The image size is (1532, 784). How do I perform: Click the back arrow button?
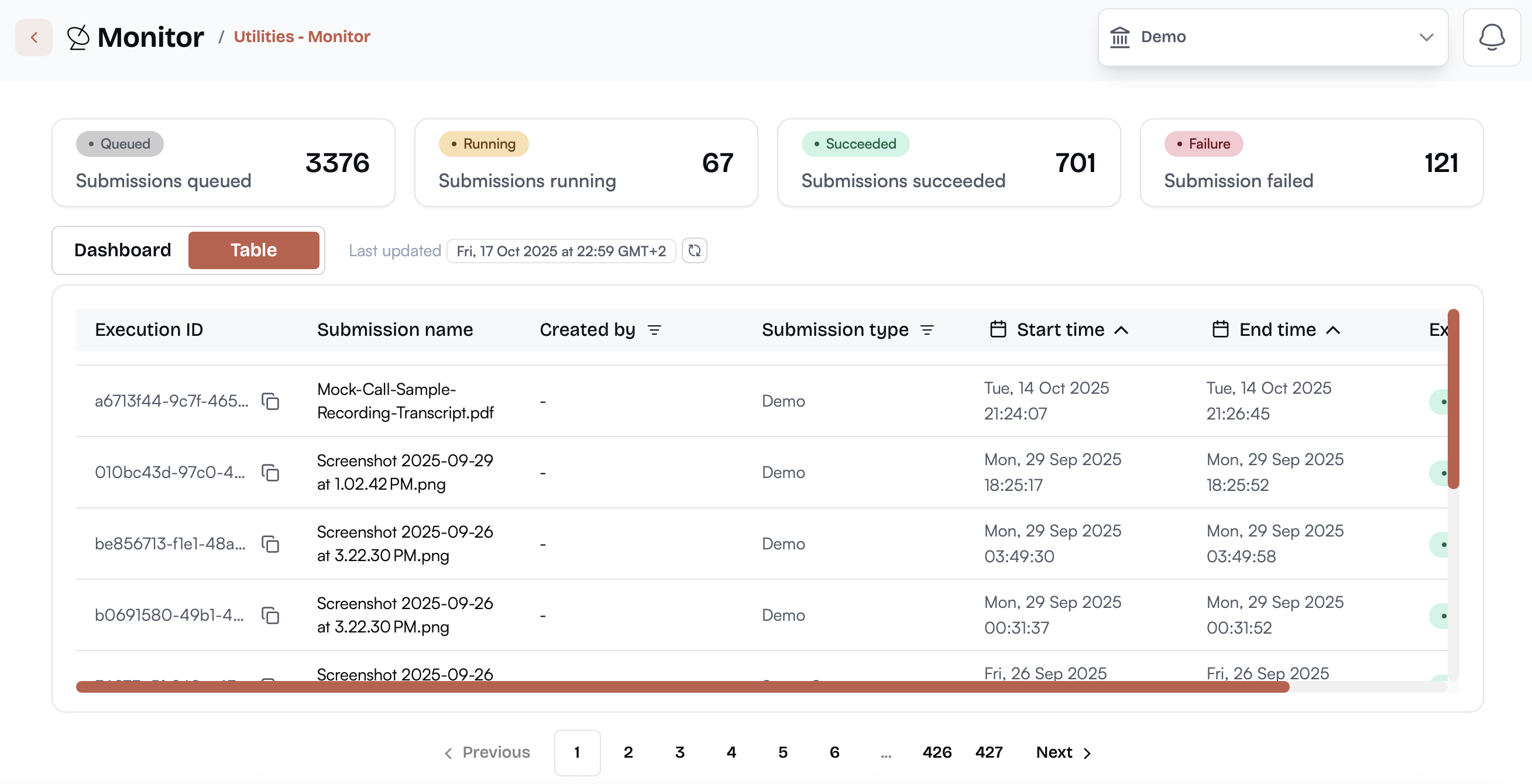34,37
